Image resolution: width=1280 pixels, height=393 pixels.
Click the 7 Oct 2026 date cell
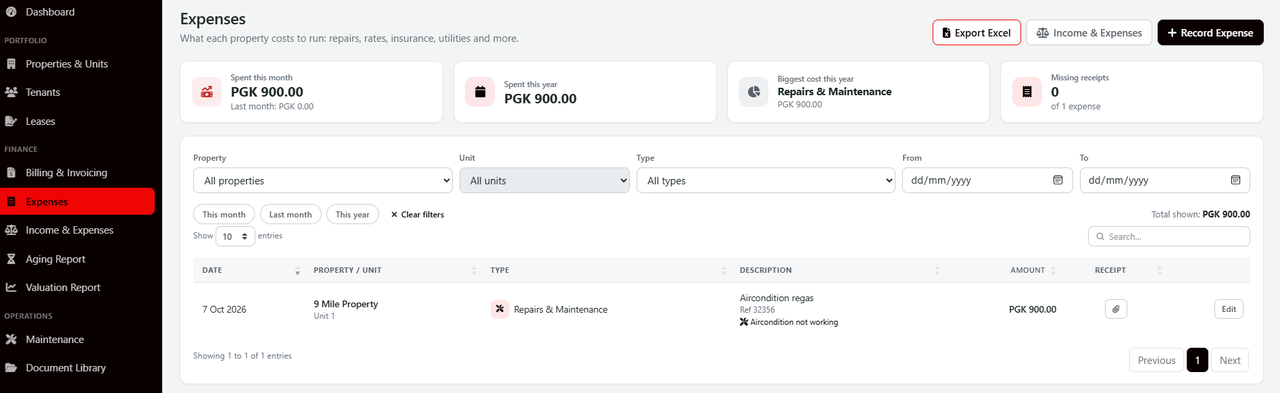click(224, 309)
